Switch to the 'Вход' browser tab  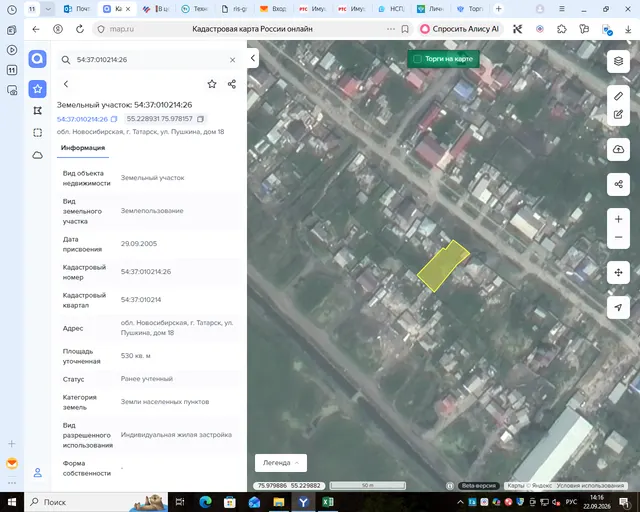pos(273,9)
